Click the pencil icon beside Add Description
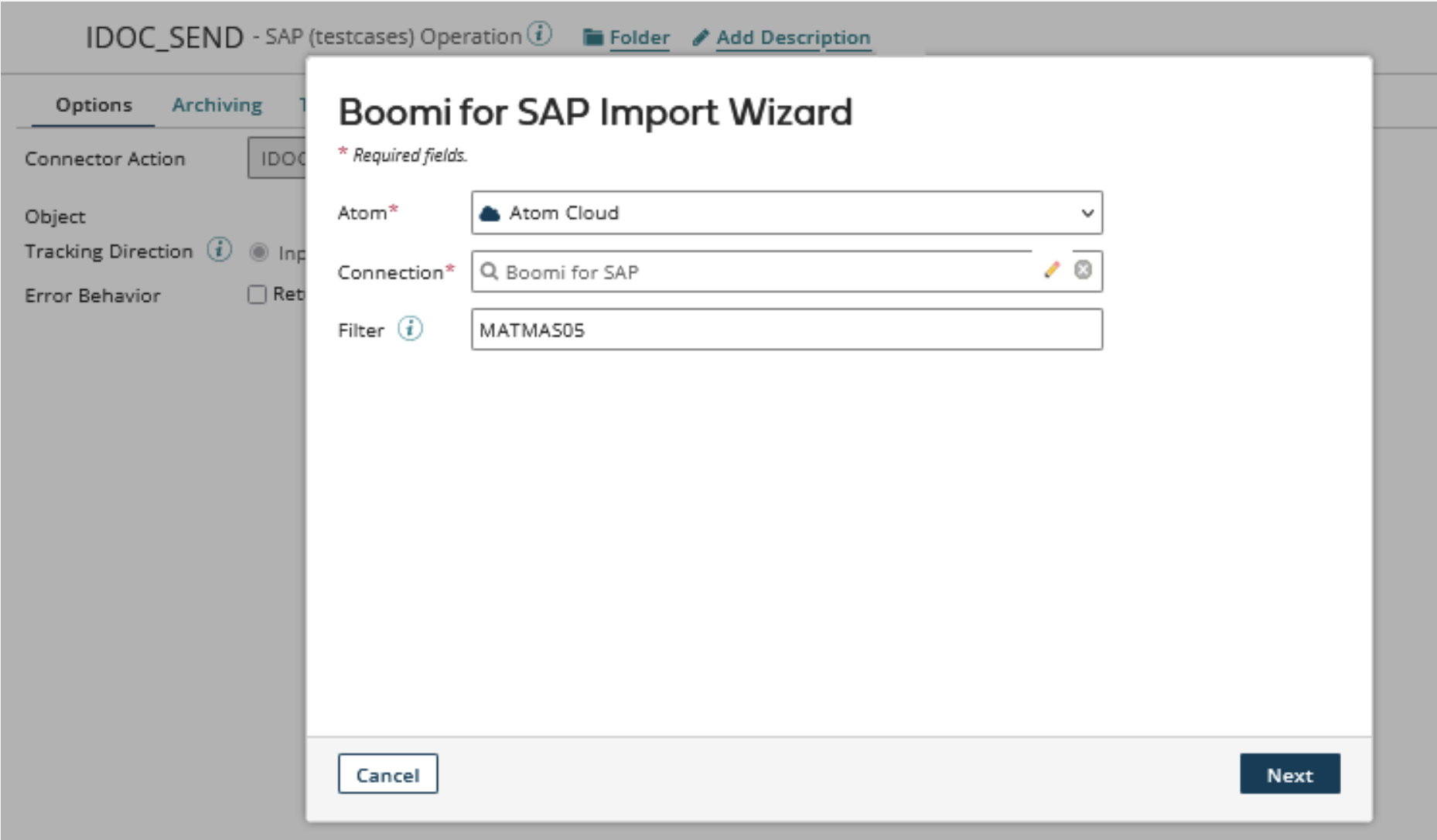The width and height of the screenshot is (1437, 840). pos(700,37)
